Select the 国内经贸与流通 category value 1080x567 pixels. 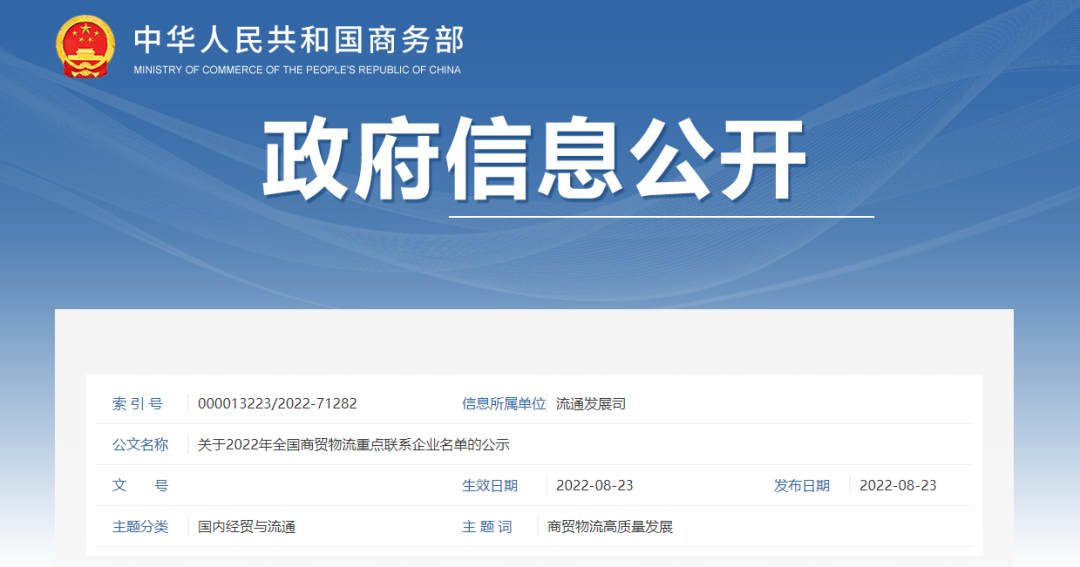tap(247, 526)
